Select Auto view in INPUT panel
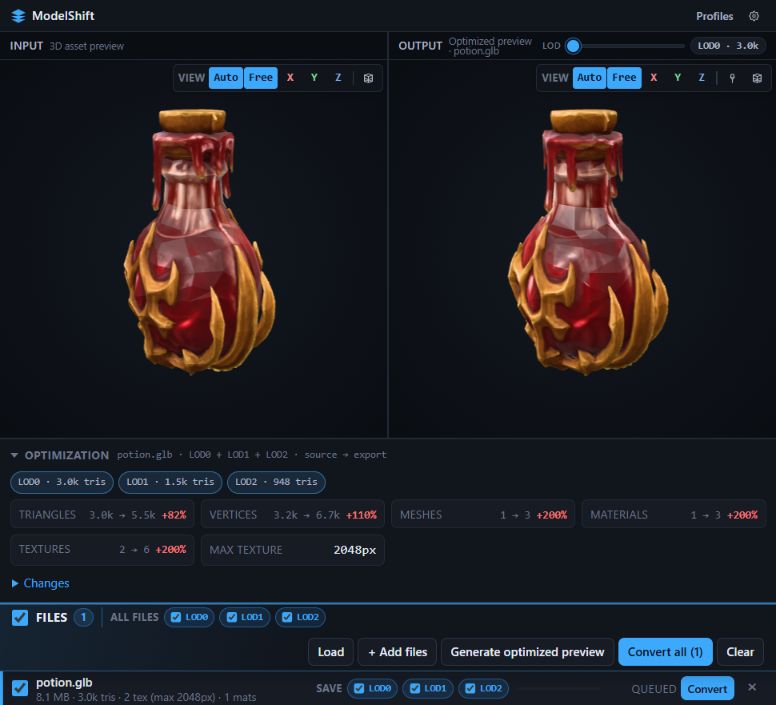The height and width of the screenshot is (705, 776). coord(226,78)
